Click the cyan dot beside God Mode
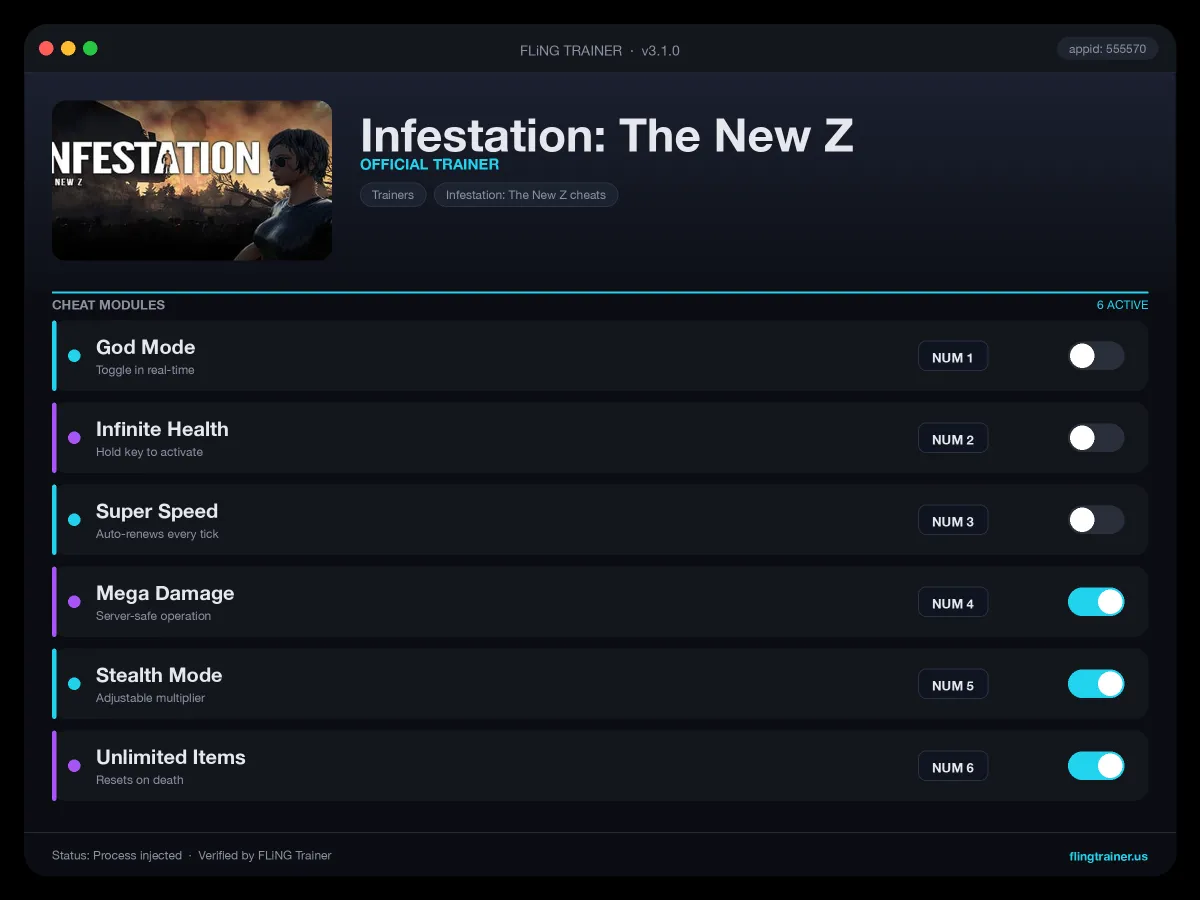Image resolution: width=1200 pixels, height=900 pixels. point(74,356)
